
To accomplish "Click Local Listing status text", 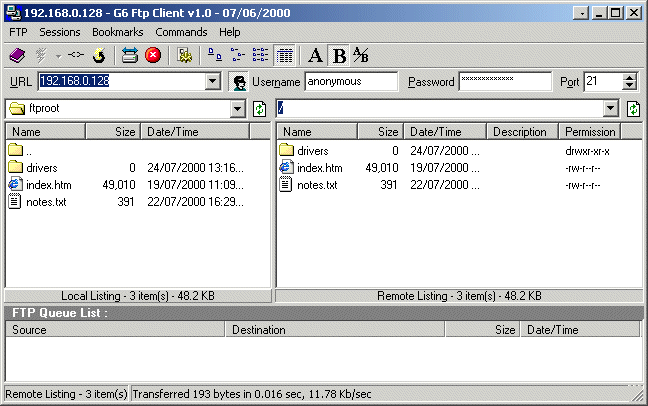I will 138,296.
